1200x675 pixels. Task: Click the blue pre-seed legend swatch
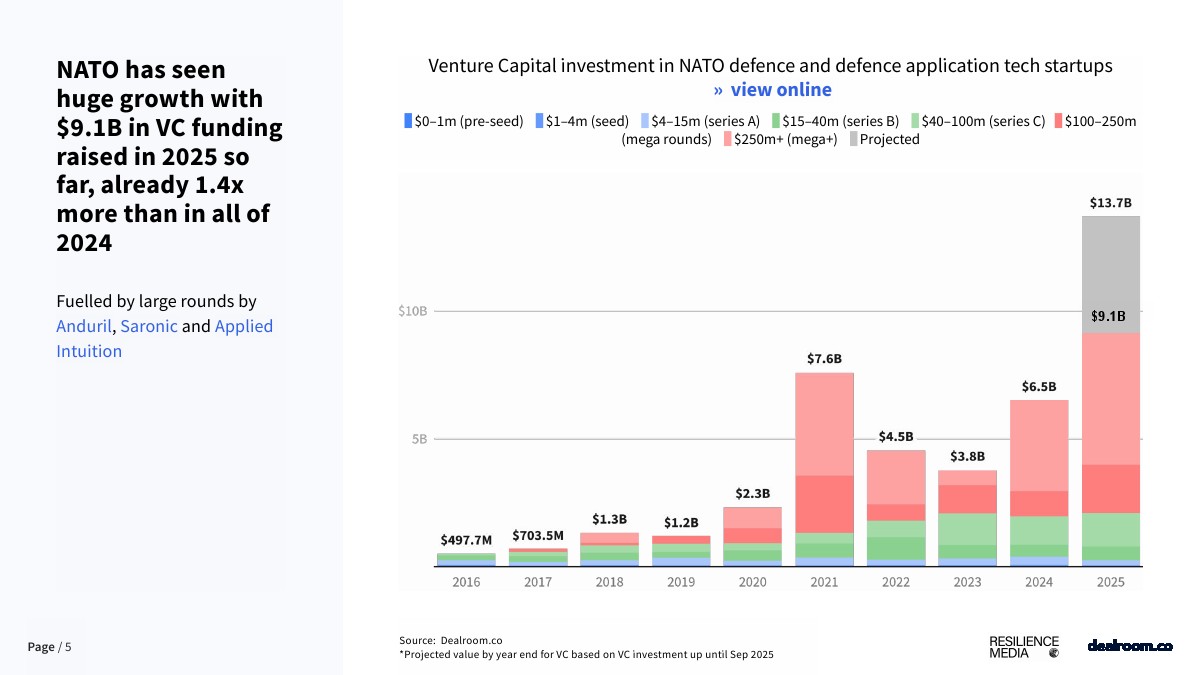click(408, 121)
